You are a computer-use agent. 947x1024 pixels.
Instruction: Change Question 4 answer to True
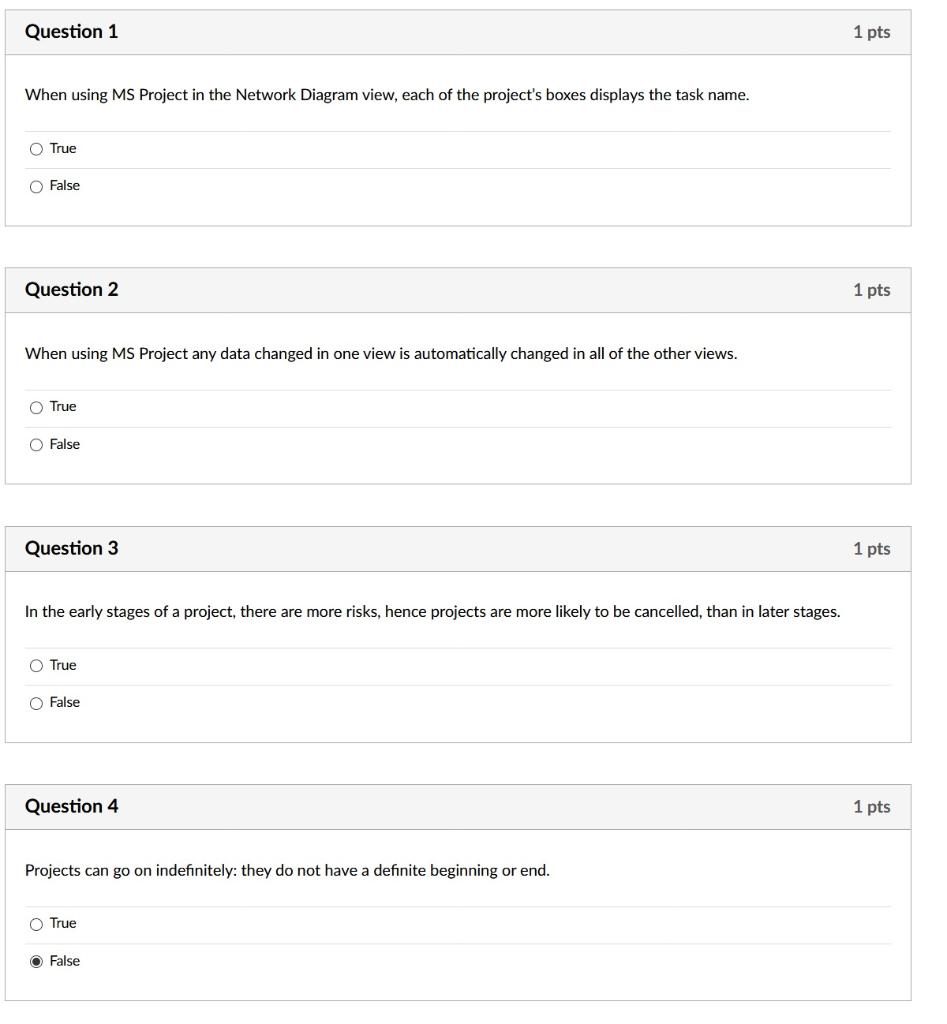click(x=37, y=923)
